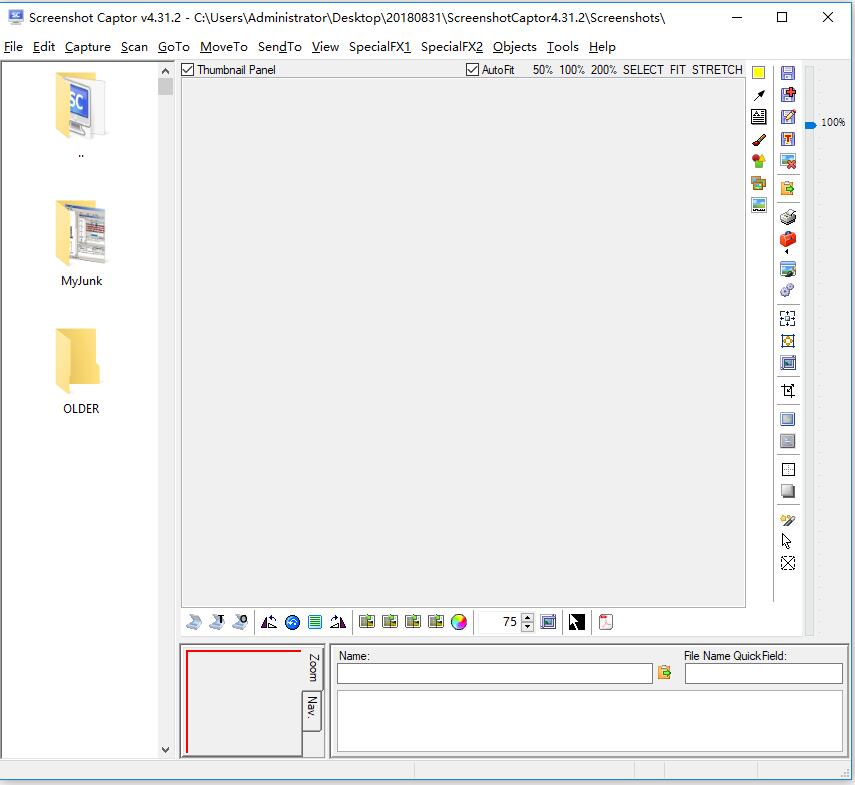Select the paintbrush tool

coord(758,140)
